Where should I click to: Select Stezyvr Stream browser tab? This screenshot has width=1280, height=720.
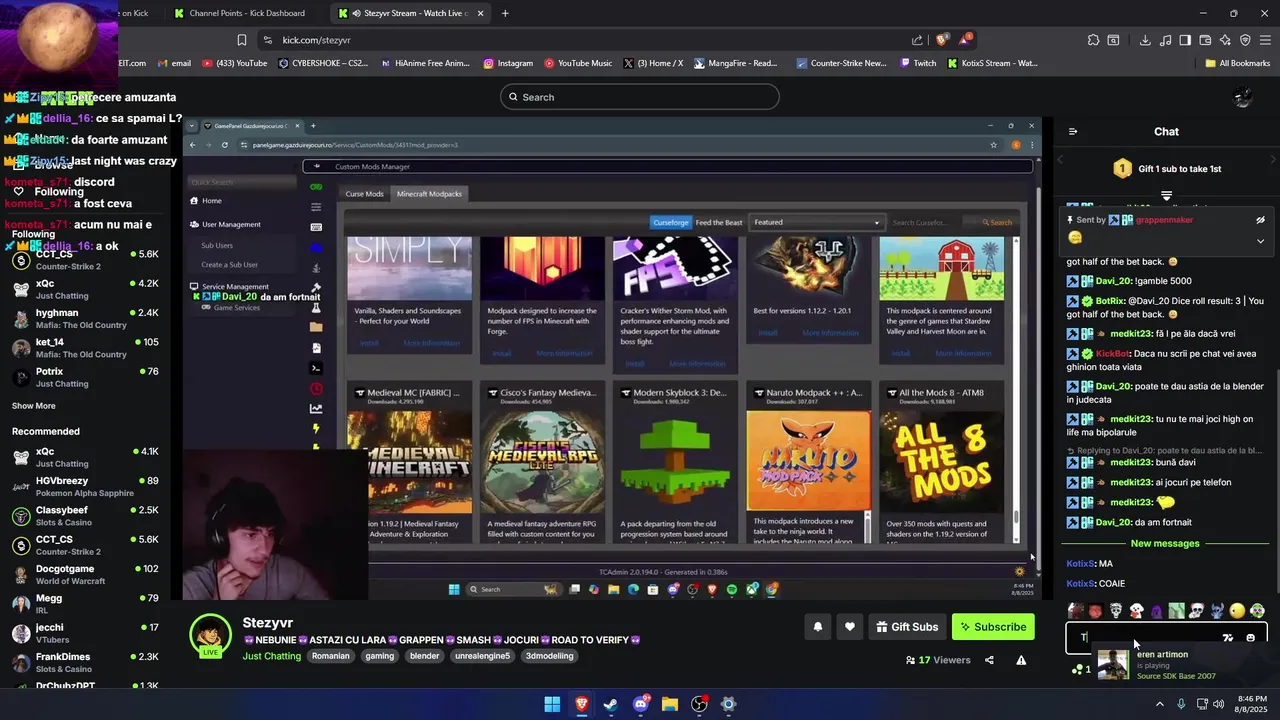tap(409, 13)
